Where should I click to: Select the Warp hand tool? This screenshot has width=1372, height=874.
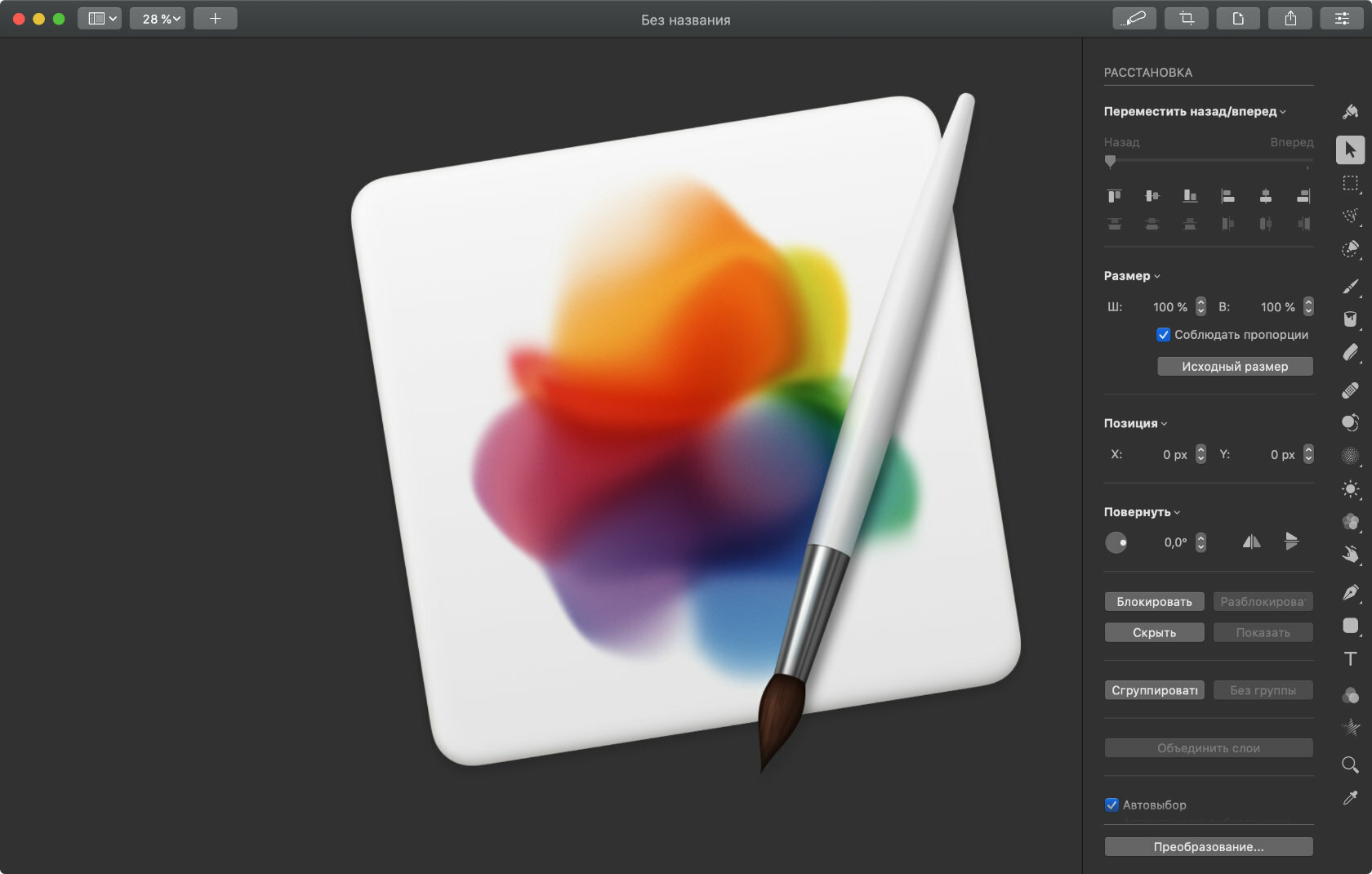click(1350, 555)
